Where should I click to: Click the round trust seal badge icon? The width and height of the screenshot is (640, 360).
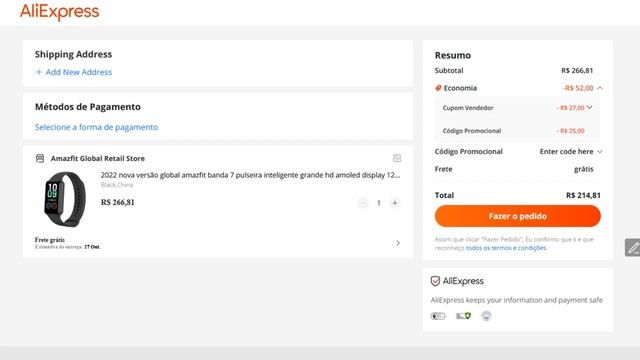pos(486,316)
